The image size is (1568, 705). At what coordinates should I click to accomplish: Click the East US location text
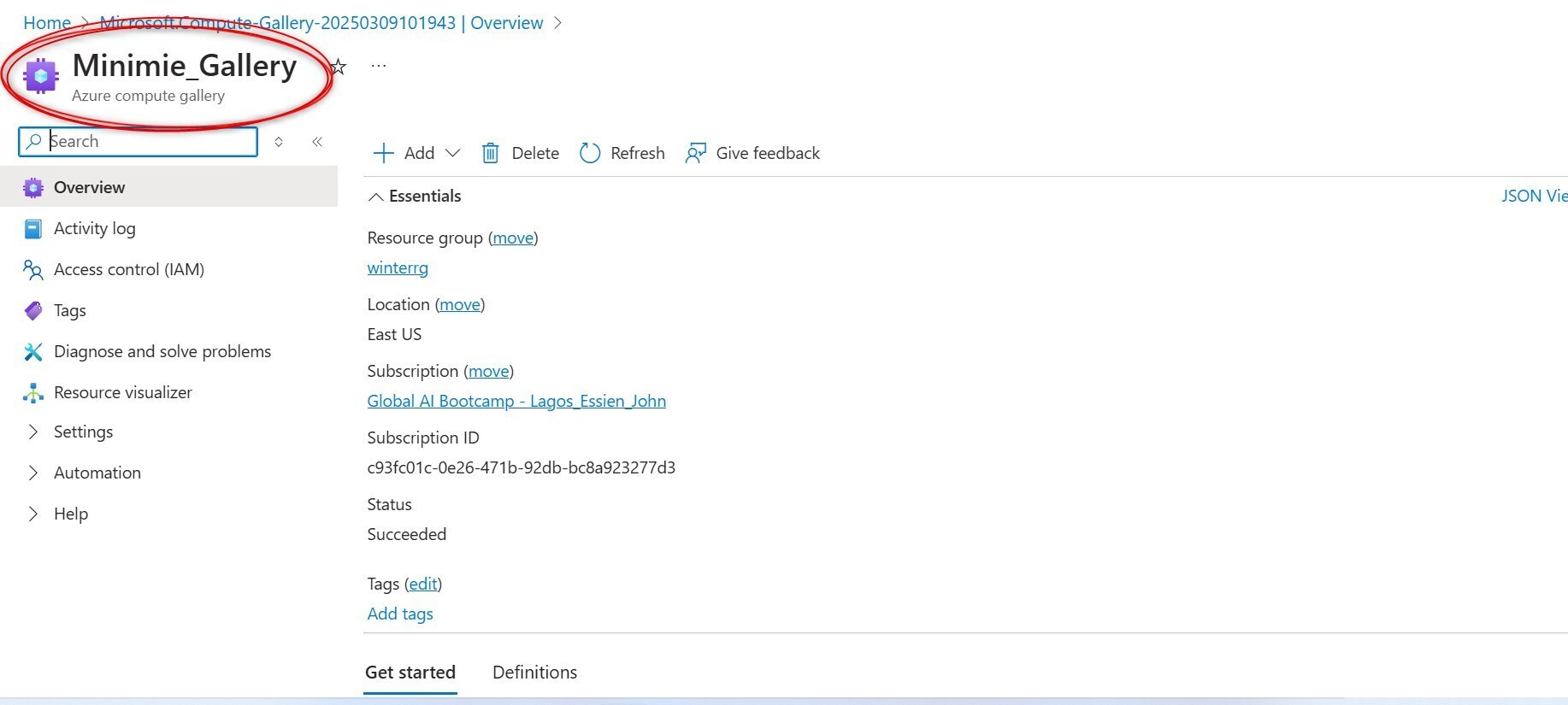[394, 334]
